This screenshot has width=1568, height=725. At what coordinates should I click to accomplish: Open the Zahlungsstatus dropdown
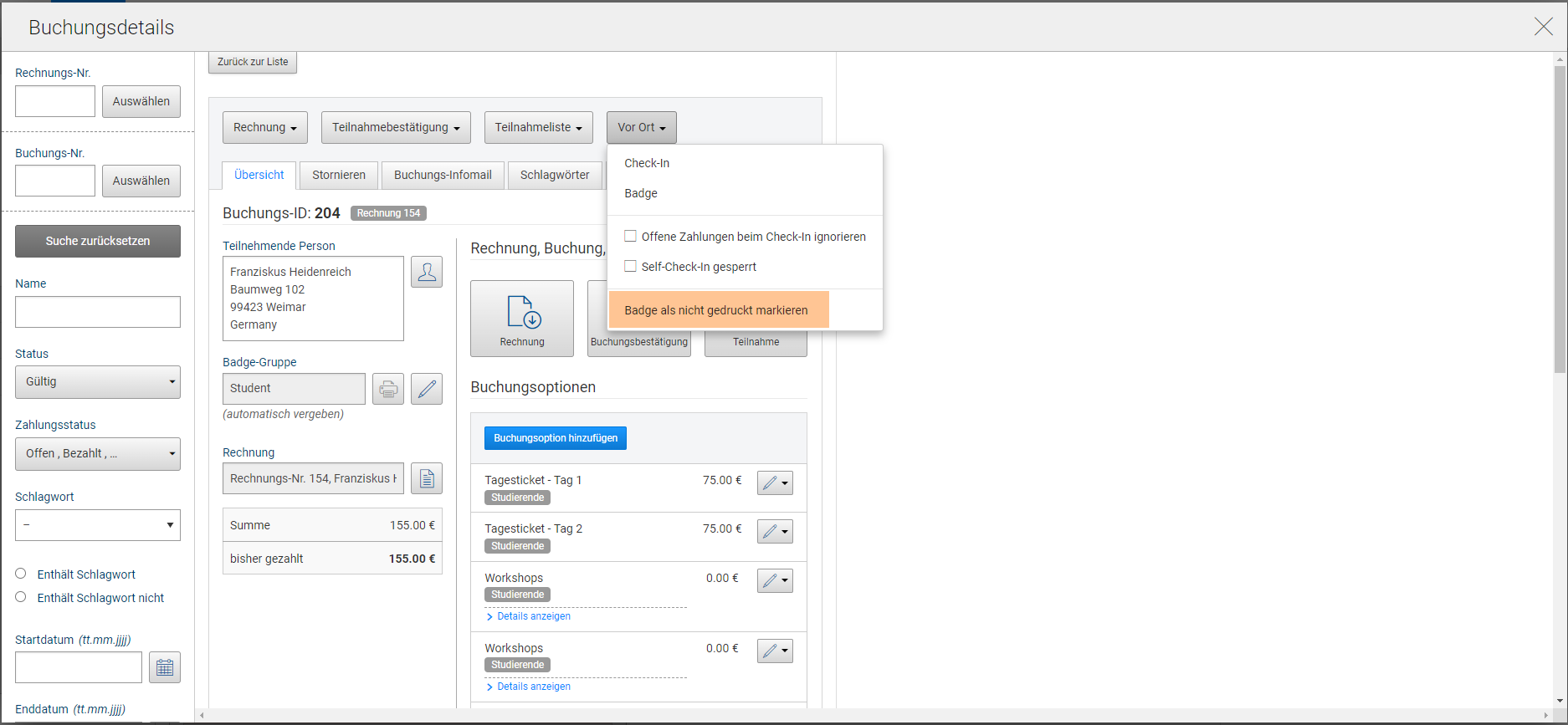[x=98, y=454]
